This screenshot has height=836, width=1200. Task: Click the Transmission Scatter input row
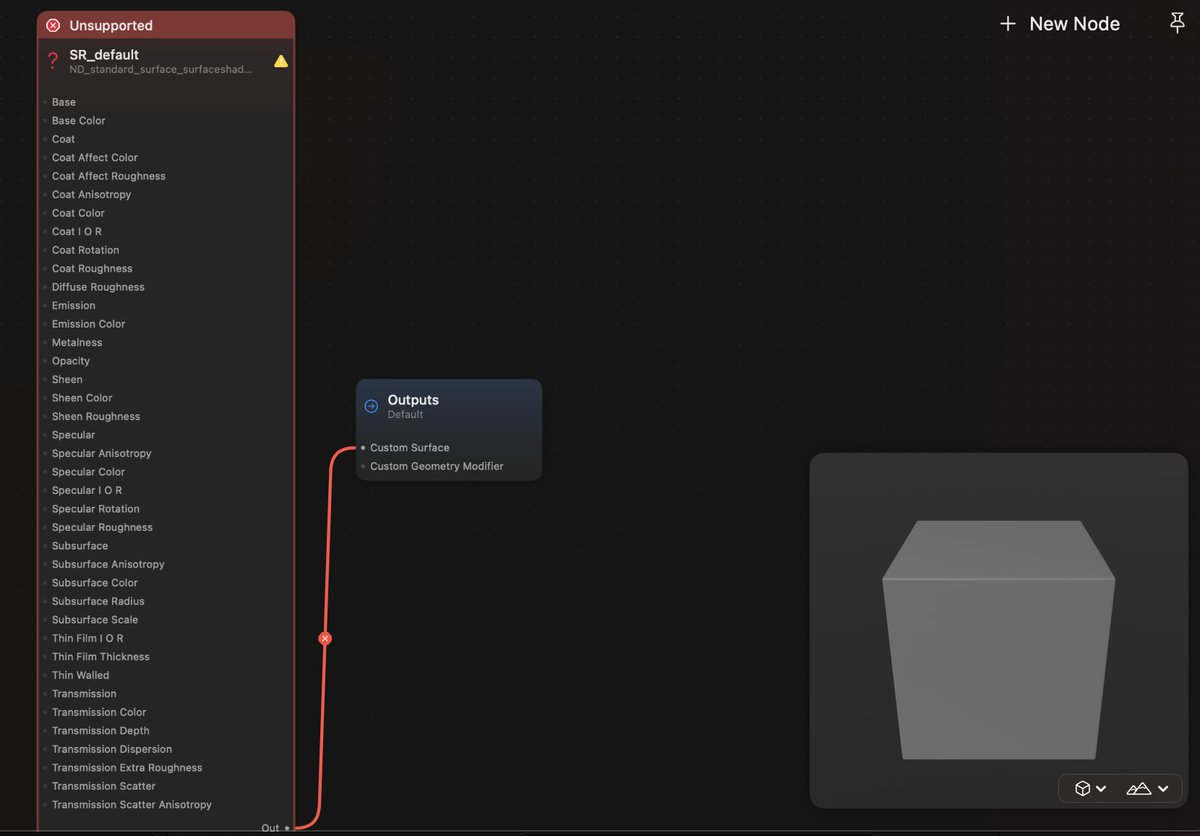coord(104,786)
